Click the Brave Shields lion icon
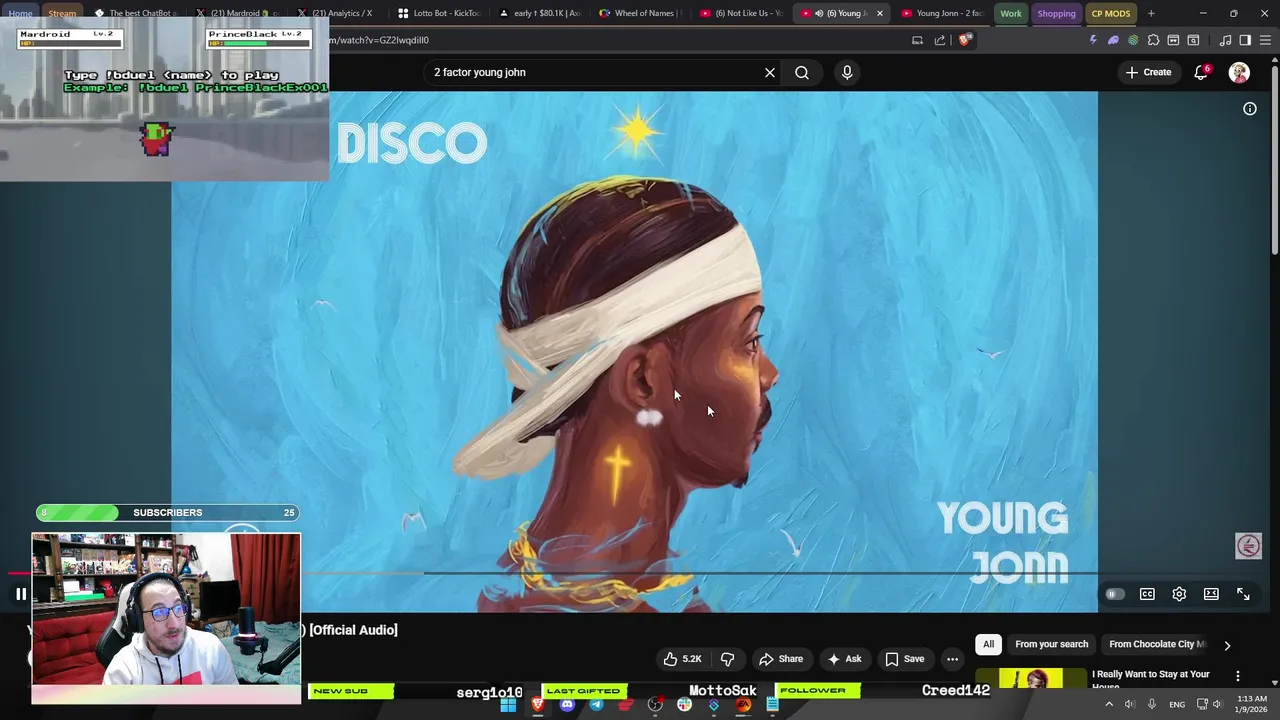 click(964, 40)
